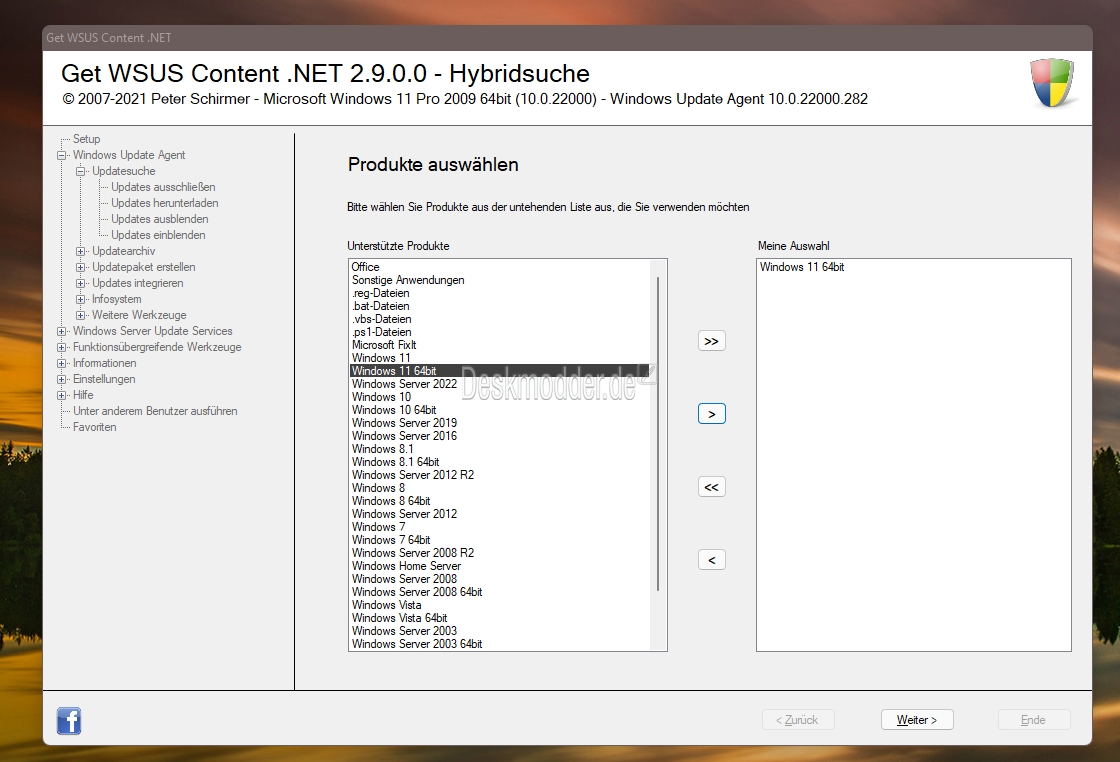The image size is (1120, 762).
Task: Open Updates einblenden tree item
Action: click(x=158, y=235)
